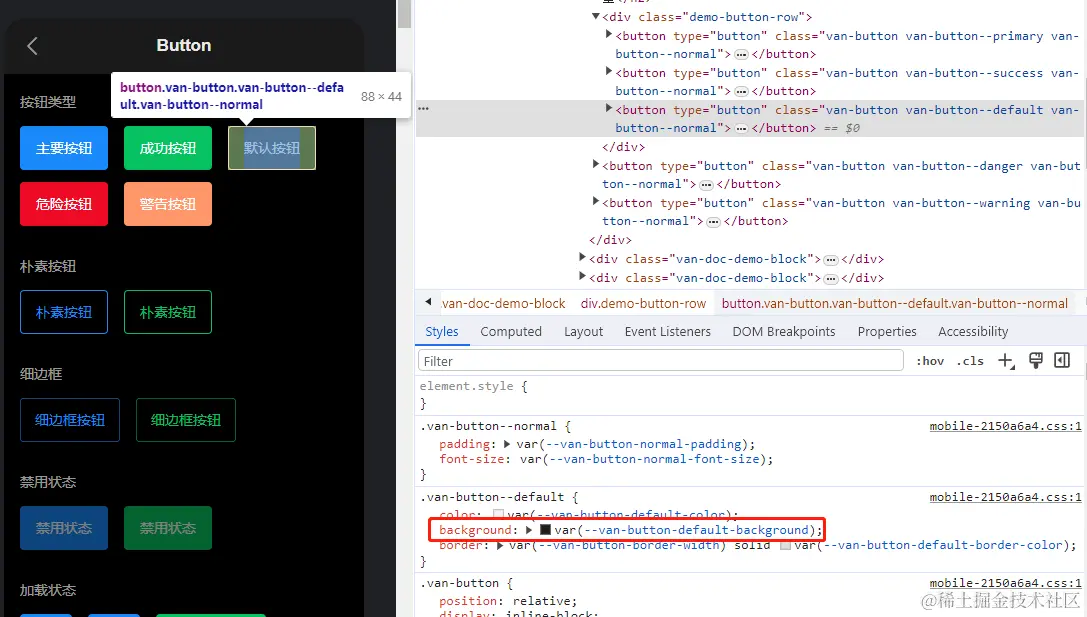This screenshot has width=1087, height=617.
Task: Click the blue 禁用状态 button
Action: coord(64,528)
